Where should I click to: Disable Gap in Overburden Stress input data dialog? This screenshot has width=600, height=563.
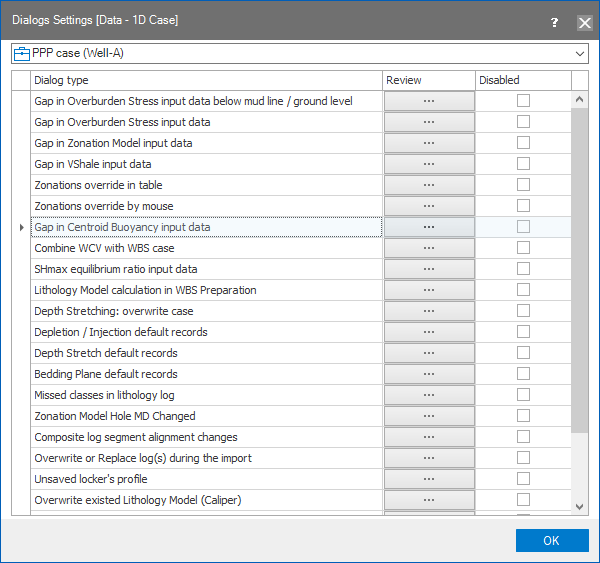coord(523,122)
